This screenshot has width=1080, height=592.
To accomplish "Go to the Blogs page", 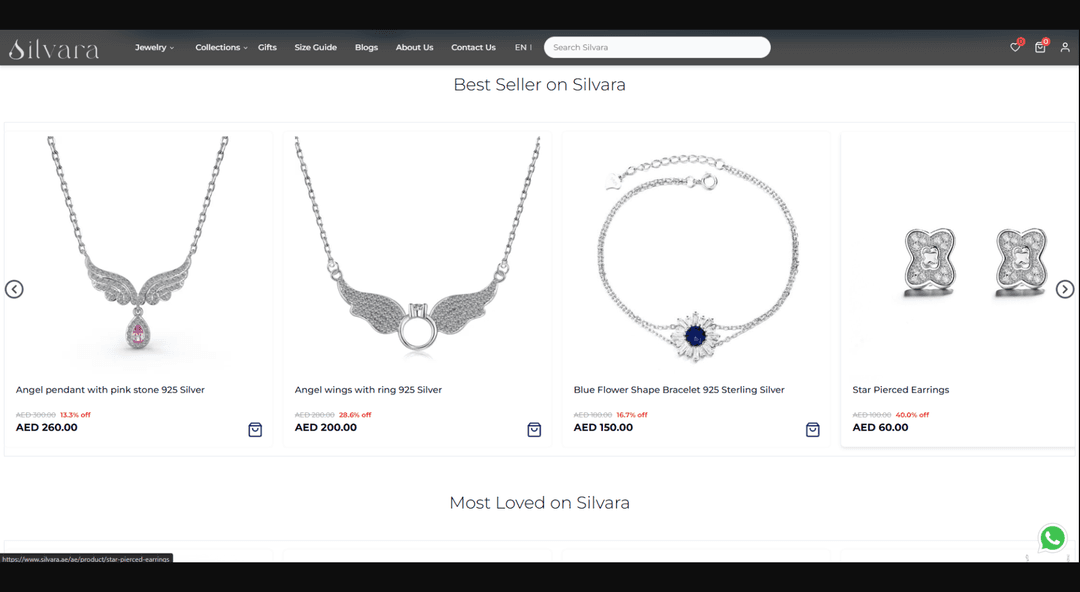I will [x=366, y=48].
